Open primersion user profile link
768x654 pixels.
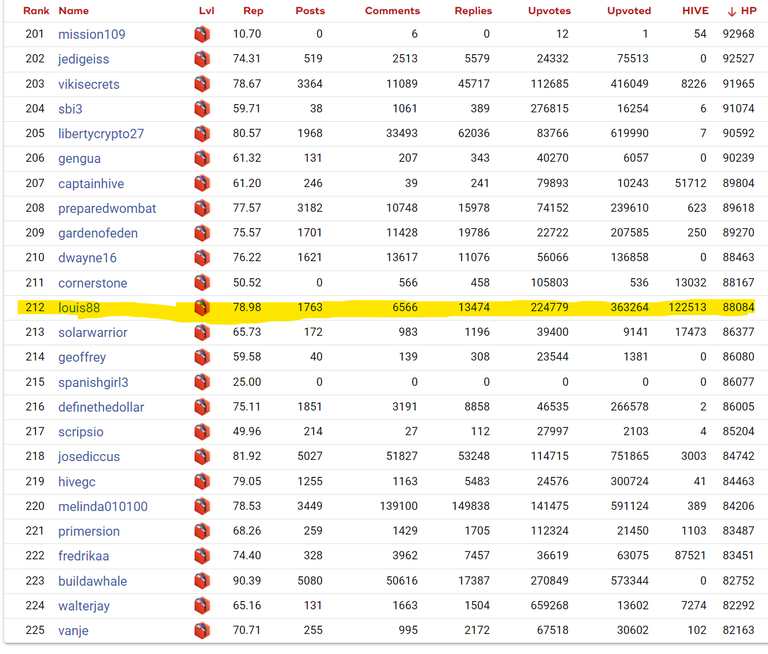tap(89, 532)
